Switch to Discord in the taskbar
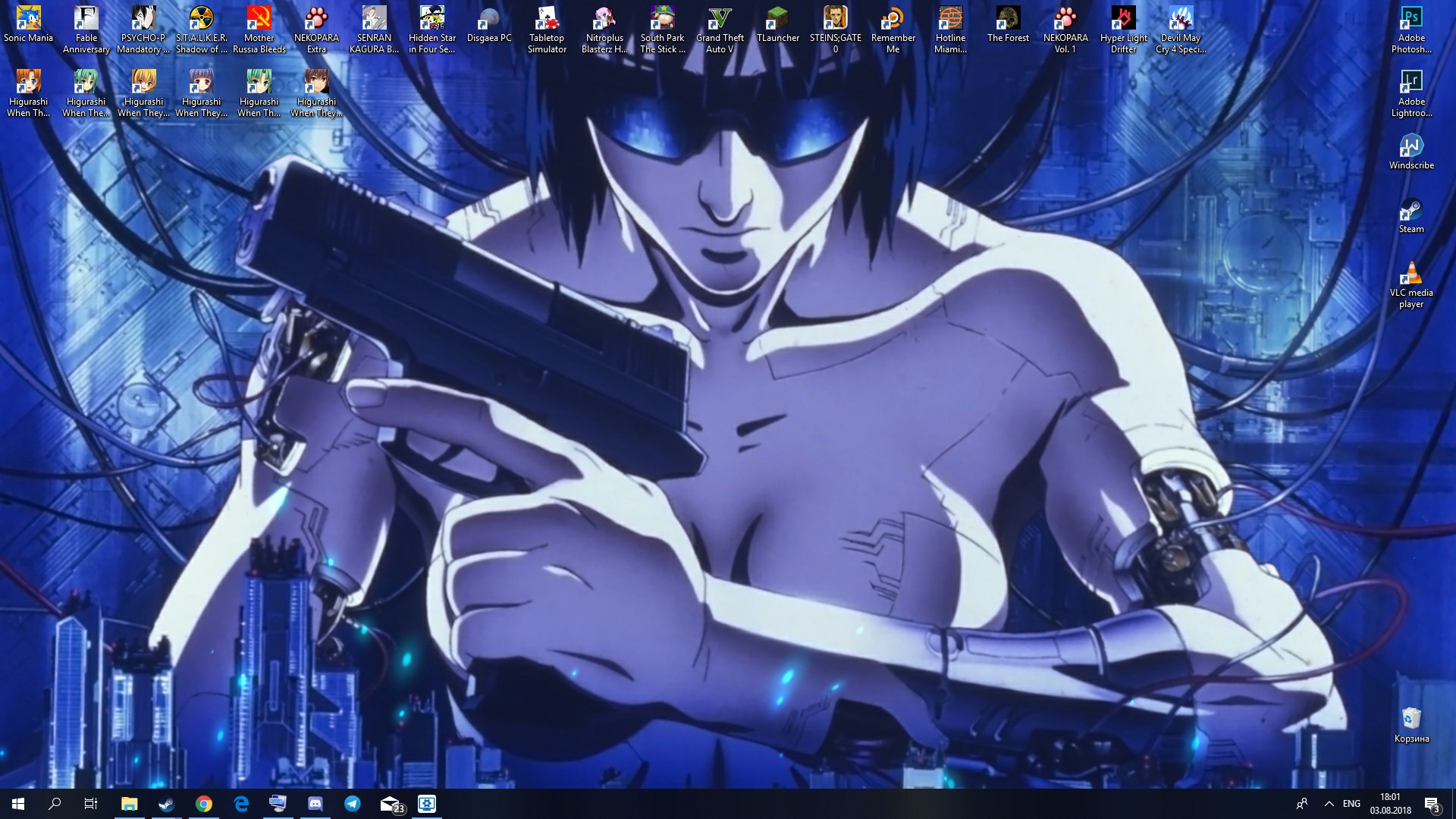This screenshot has width=1456, height=819. pyautogui.click(x=315, y=804)
